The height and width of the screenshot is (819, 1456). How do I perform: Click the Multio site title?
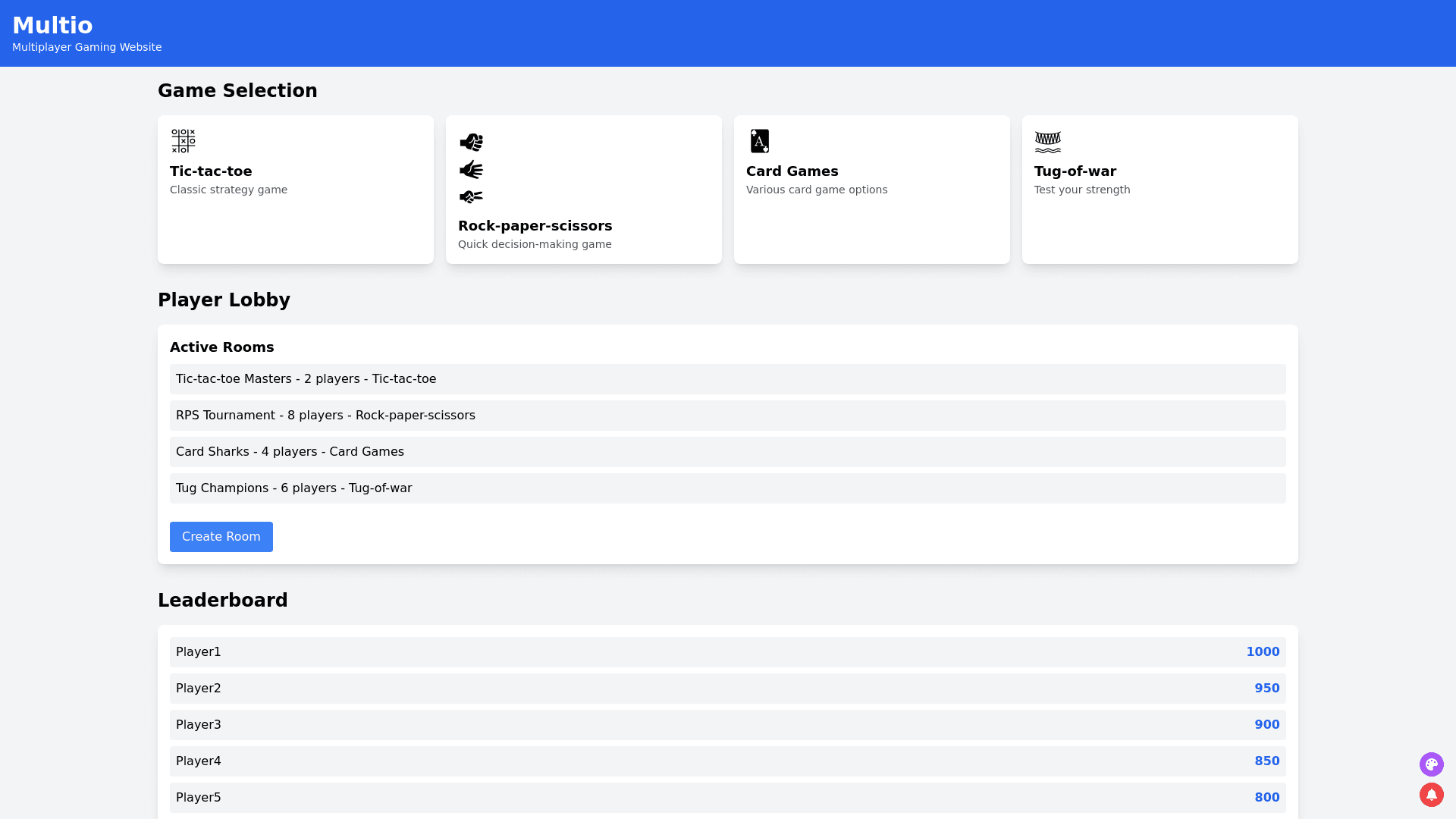coord(52,25)
